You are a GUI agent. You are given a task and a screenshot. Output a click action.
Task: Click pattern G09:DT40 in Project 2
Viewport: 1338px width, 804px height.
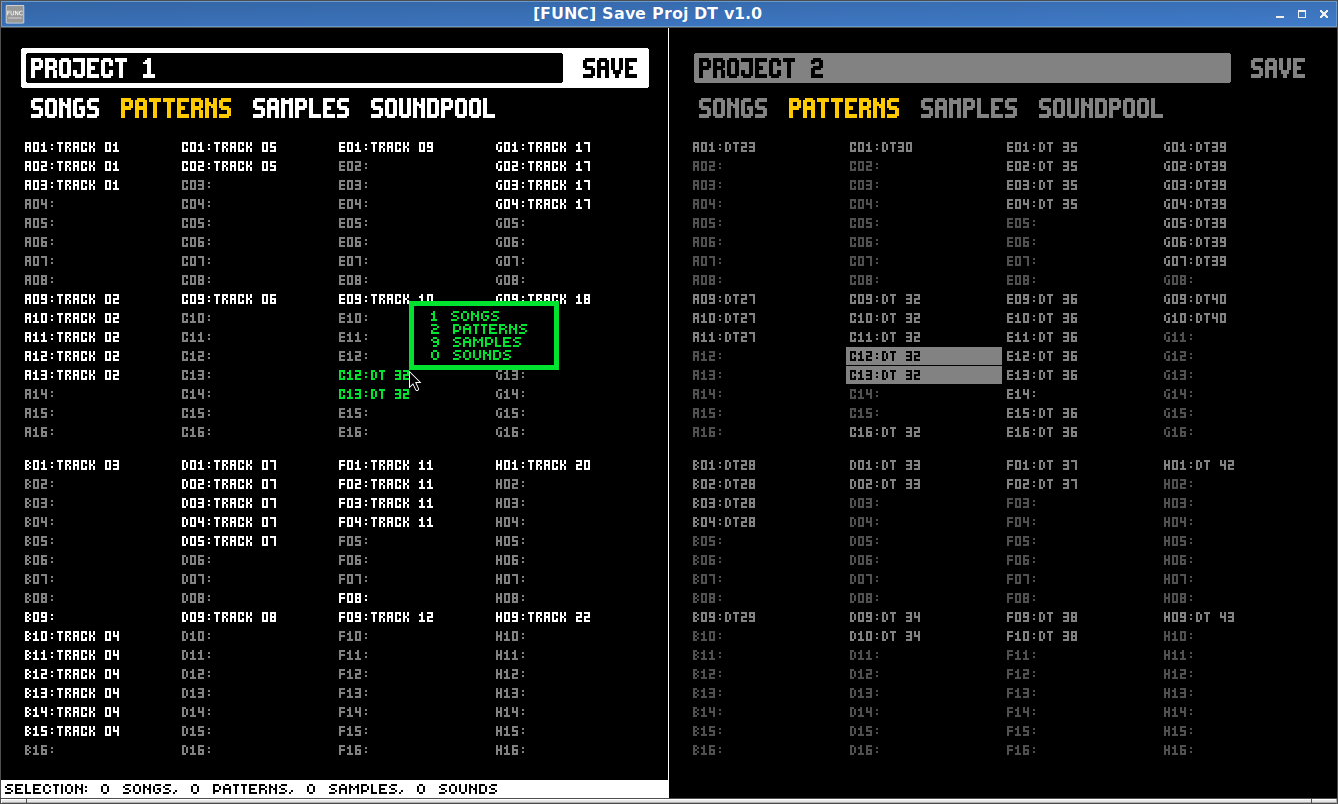point(1194,299)
